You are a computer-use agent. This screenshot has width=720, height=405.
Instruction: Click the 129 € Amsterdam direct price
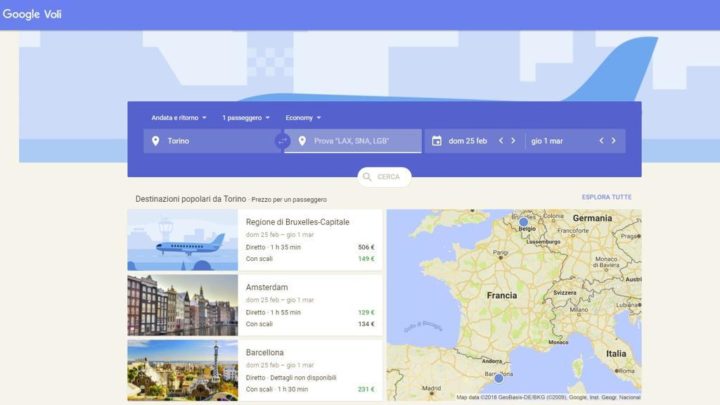pos(366,312)
